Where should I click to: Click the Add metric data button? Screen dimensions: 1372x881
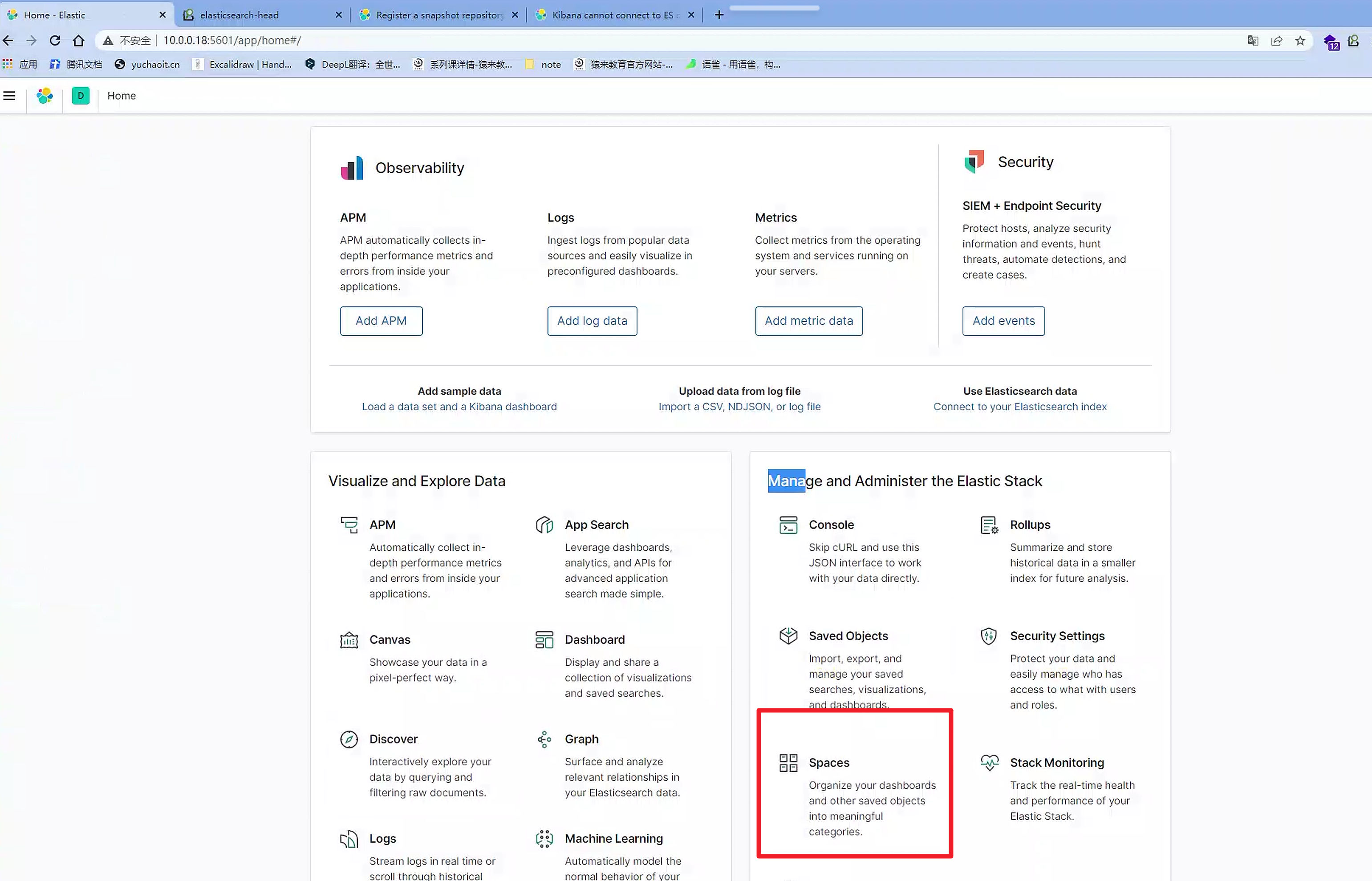point(808,321)
